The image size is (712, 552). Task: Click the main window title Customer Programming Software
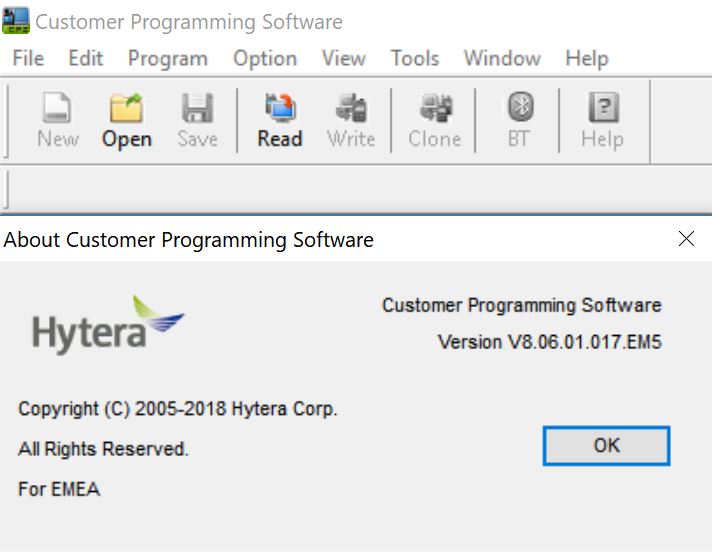[x=189, y=22]
